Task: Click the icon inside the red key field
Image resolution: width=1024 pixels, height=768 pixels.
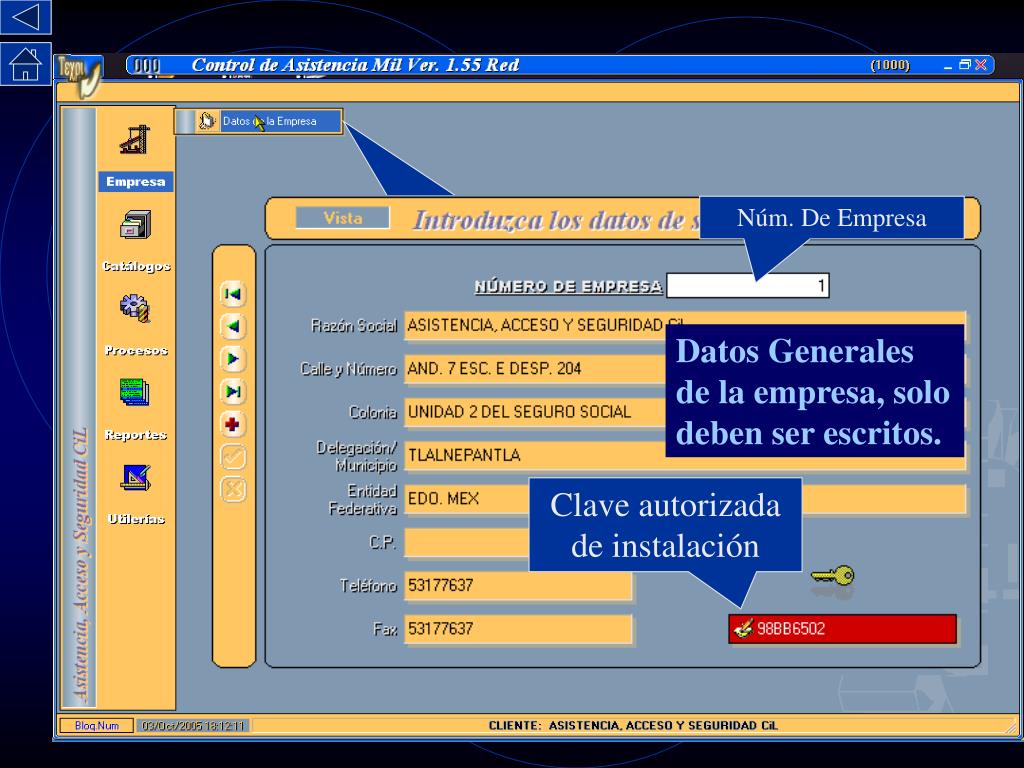Action: tap(743, 628)
